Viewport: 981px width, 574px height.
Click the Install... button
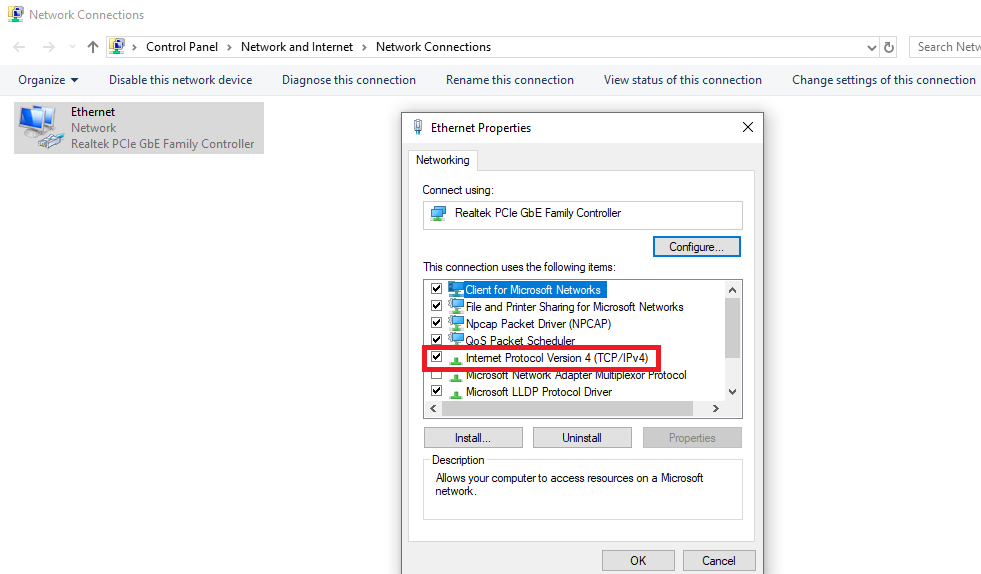(x=473, y=438)
